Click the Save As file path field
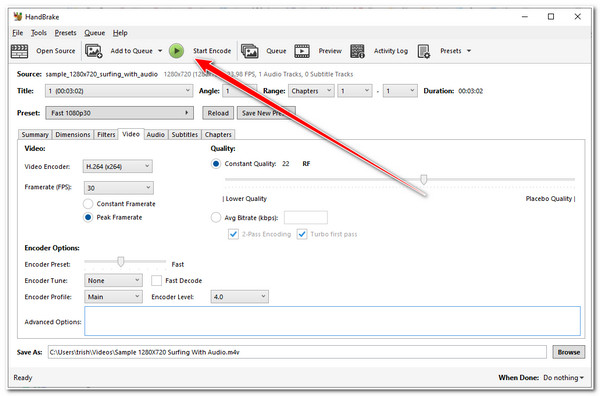The width and height of the screenshot is (600, 396). click(x=297, y=352)
